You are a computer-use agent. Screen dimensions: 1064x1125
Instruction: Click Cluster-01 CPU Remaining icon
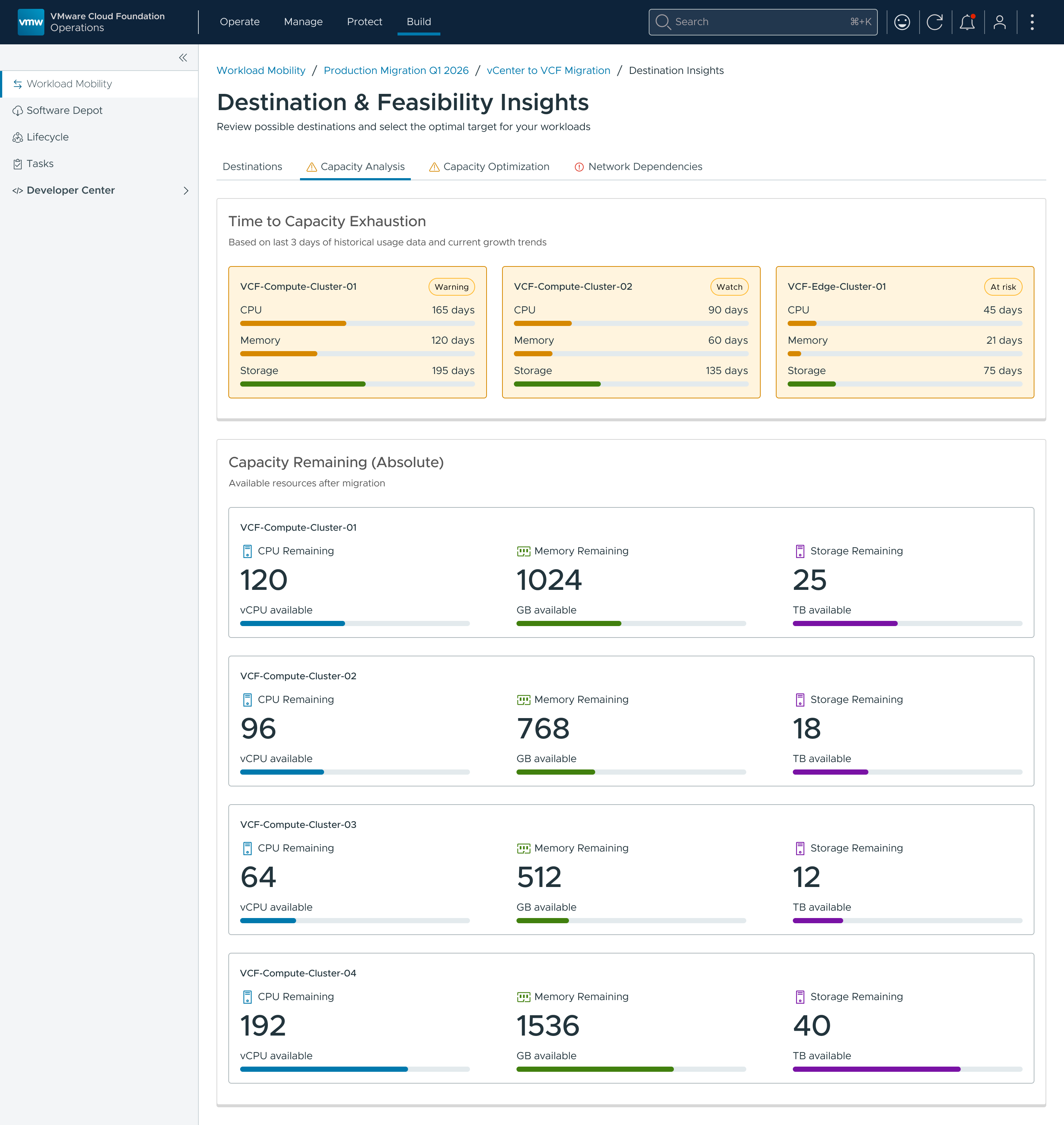point(247,551)
